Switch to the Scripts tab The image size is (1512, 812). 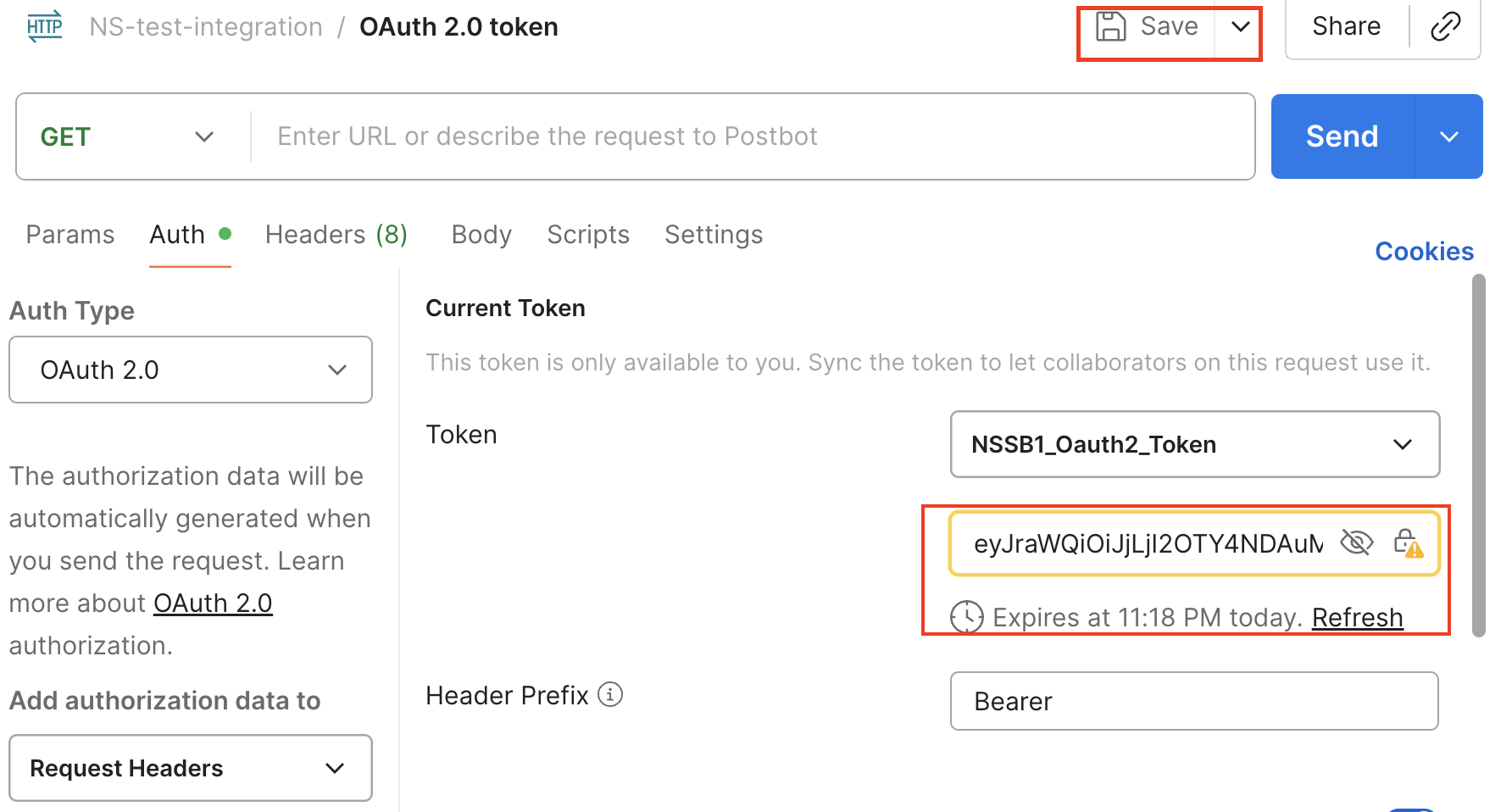[x=588, y=235]
